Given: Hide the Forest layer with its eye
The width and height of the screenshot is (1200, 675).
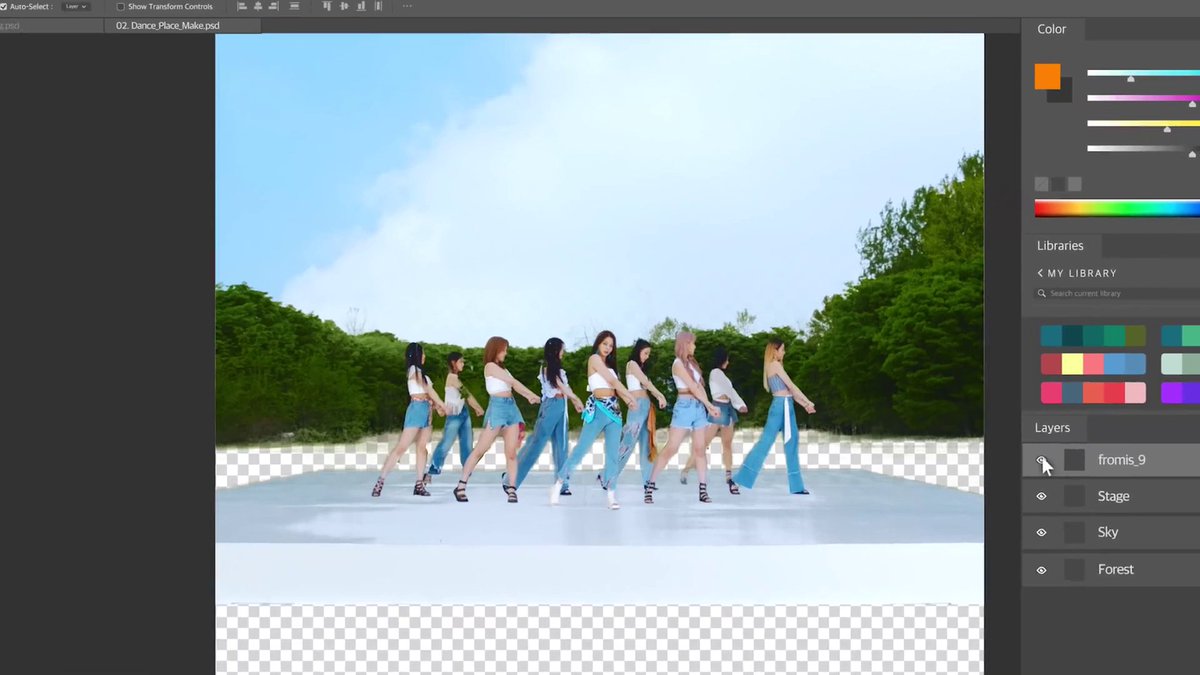Looking at the screenshot, I should (1041, 570).
